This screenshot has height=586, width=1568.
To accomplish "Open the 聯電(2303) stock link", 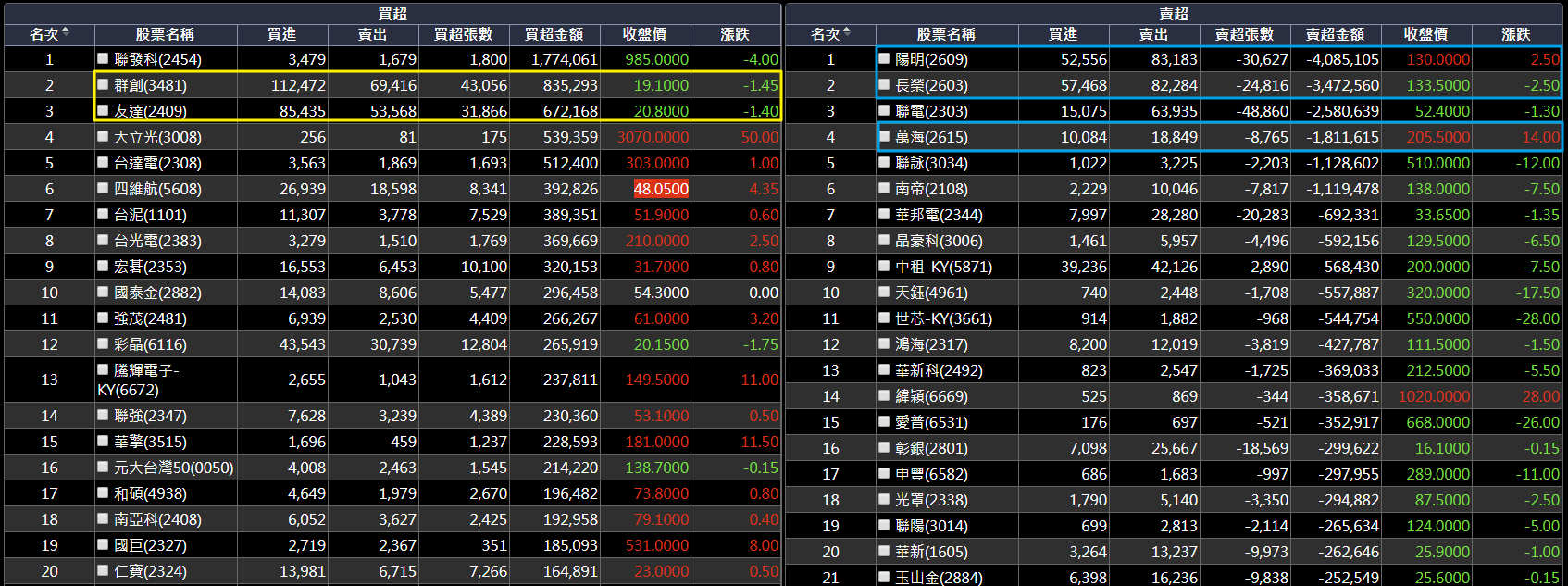I will [931, 111].
